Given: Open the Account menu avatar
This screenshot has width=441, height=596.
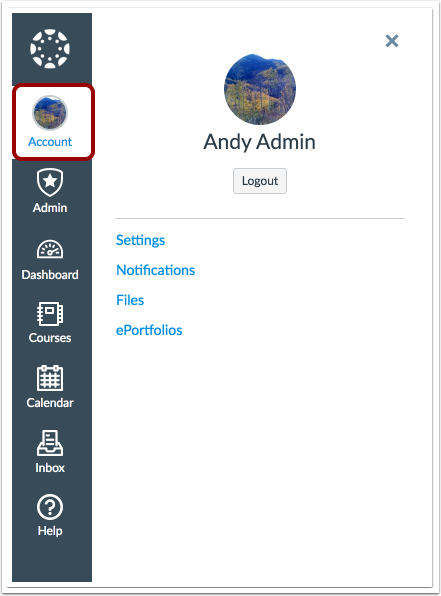Looking at the screenshot, I should pos(50,113).
